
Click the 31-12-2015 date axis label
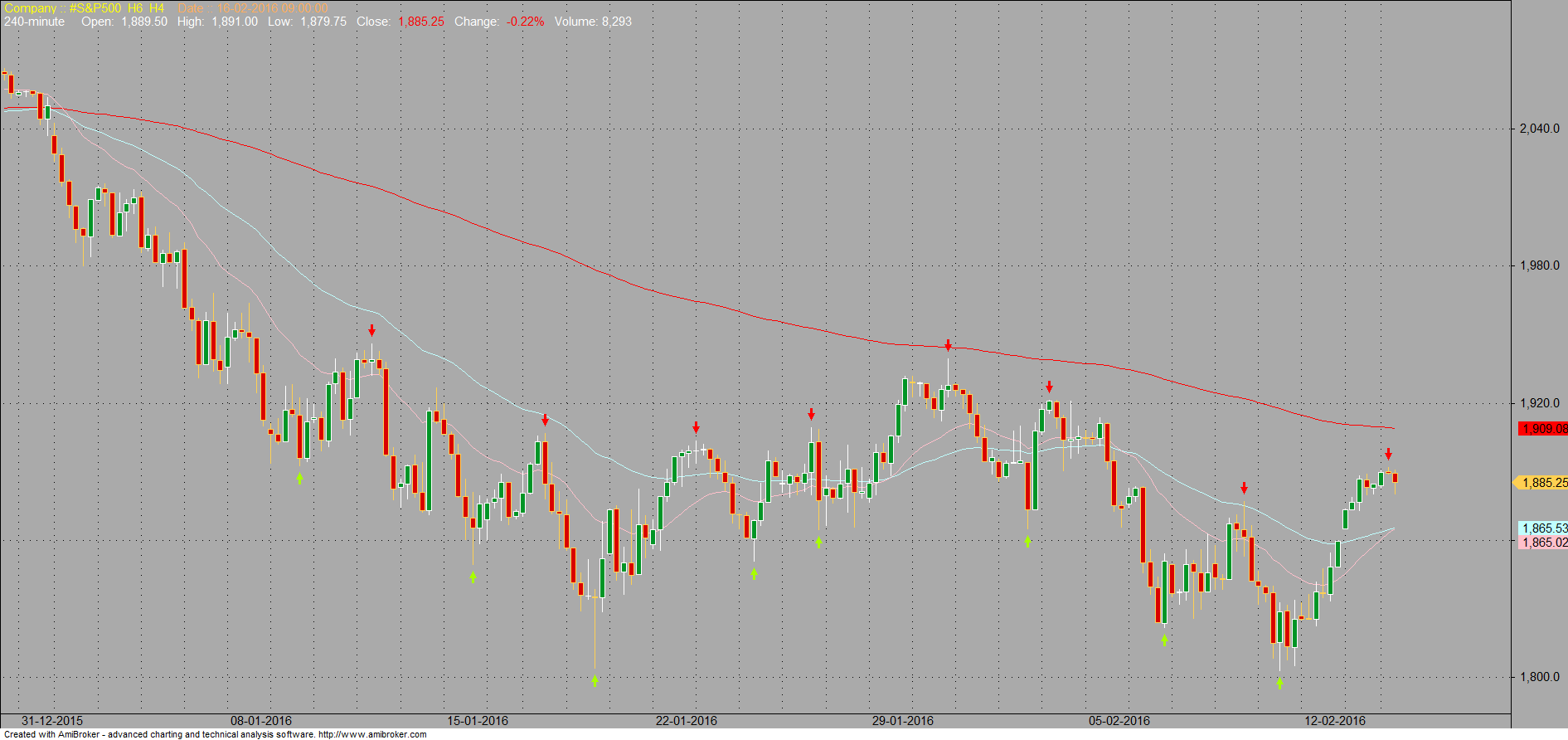pyautogui.click(x=52, y=721)
